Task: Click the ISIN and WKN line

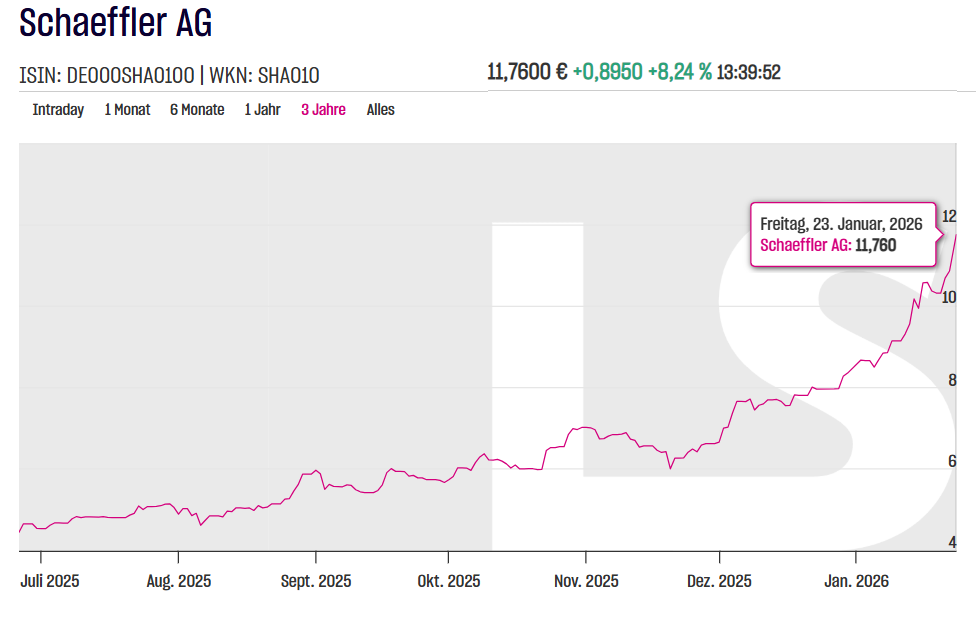Action: click(x=170, y=75)
